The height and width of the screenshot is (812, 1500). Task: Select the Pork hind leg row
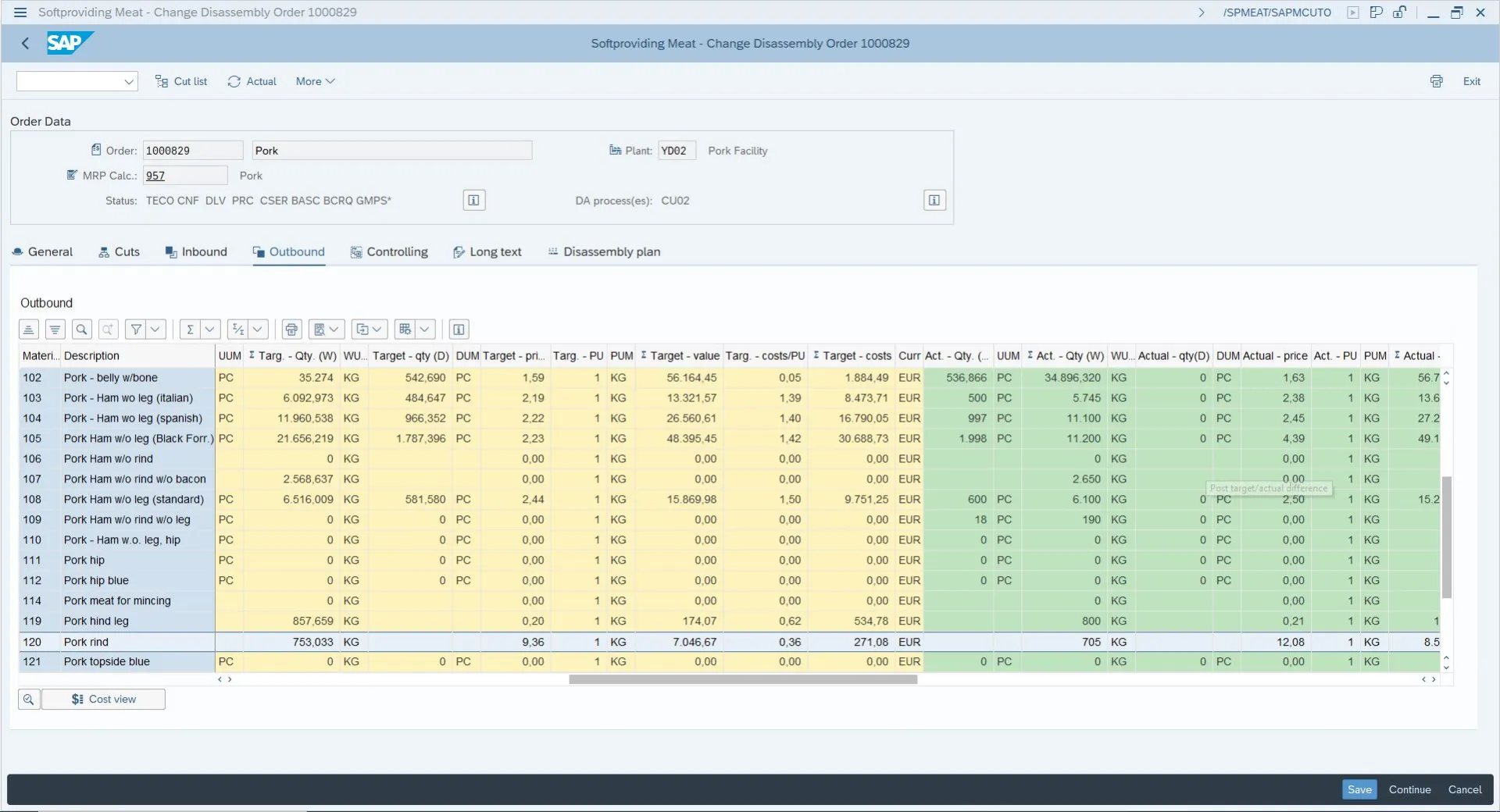[x=730, y=621]
